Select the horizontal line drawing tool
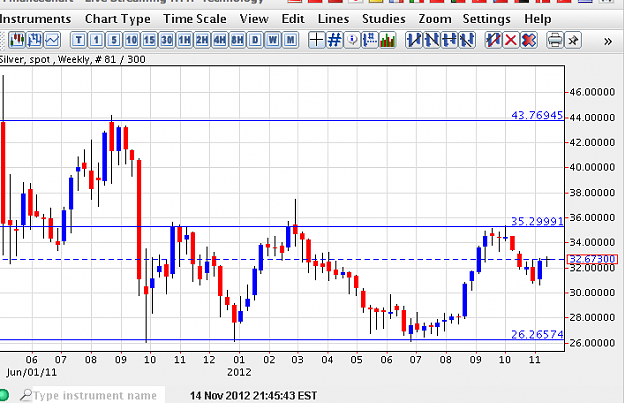625x403 pixels. 449,40
